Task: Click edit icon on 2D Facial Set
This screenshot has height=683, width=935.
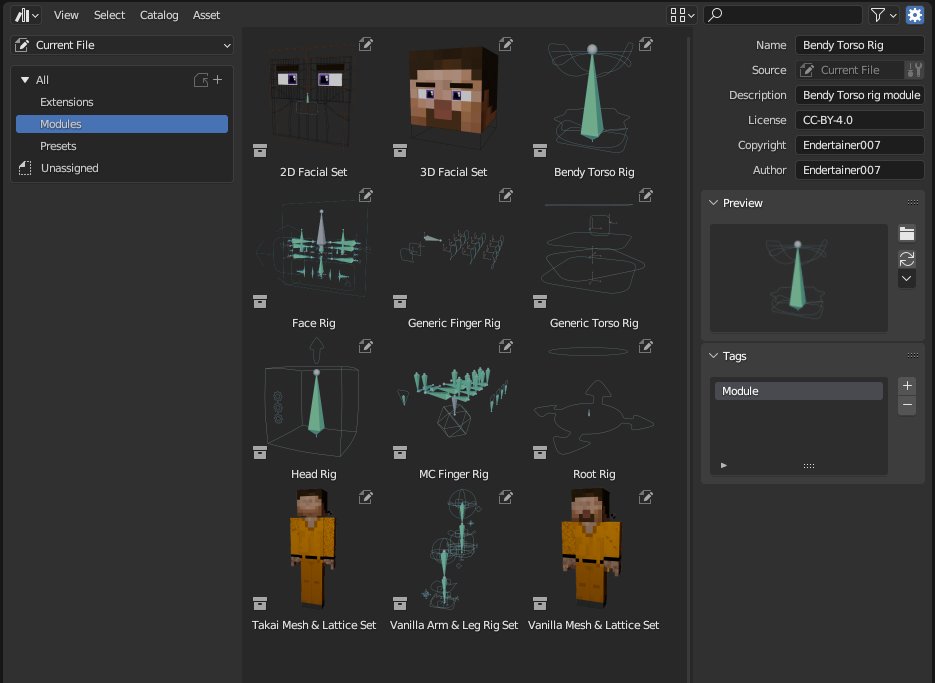Action: pyautogui.click(x=366, y=44)
